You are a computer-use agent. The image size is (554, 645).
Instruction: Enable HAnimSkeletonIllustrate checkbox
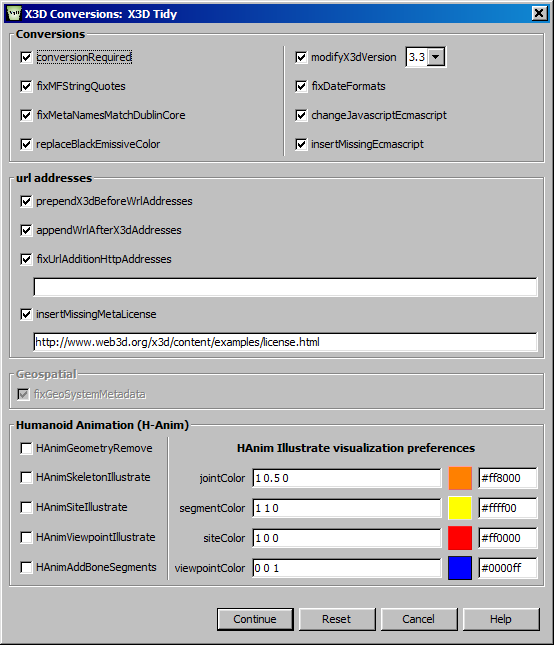26,477
